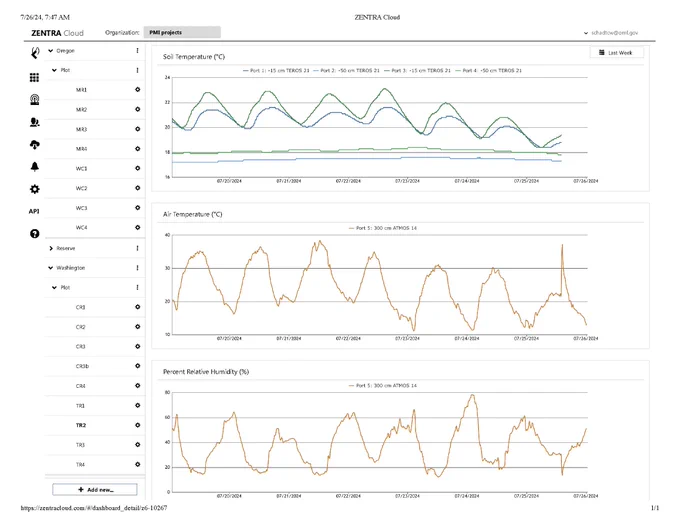The image size is (680, 525).
Task: Click the METER leaf logo icon in sidebar
Action: [35, 53]
